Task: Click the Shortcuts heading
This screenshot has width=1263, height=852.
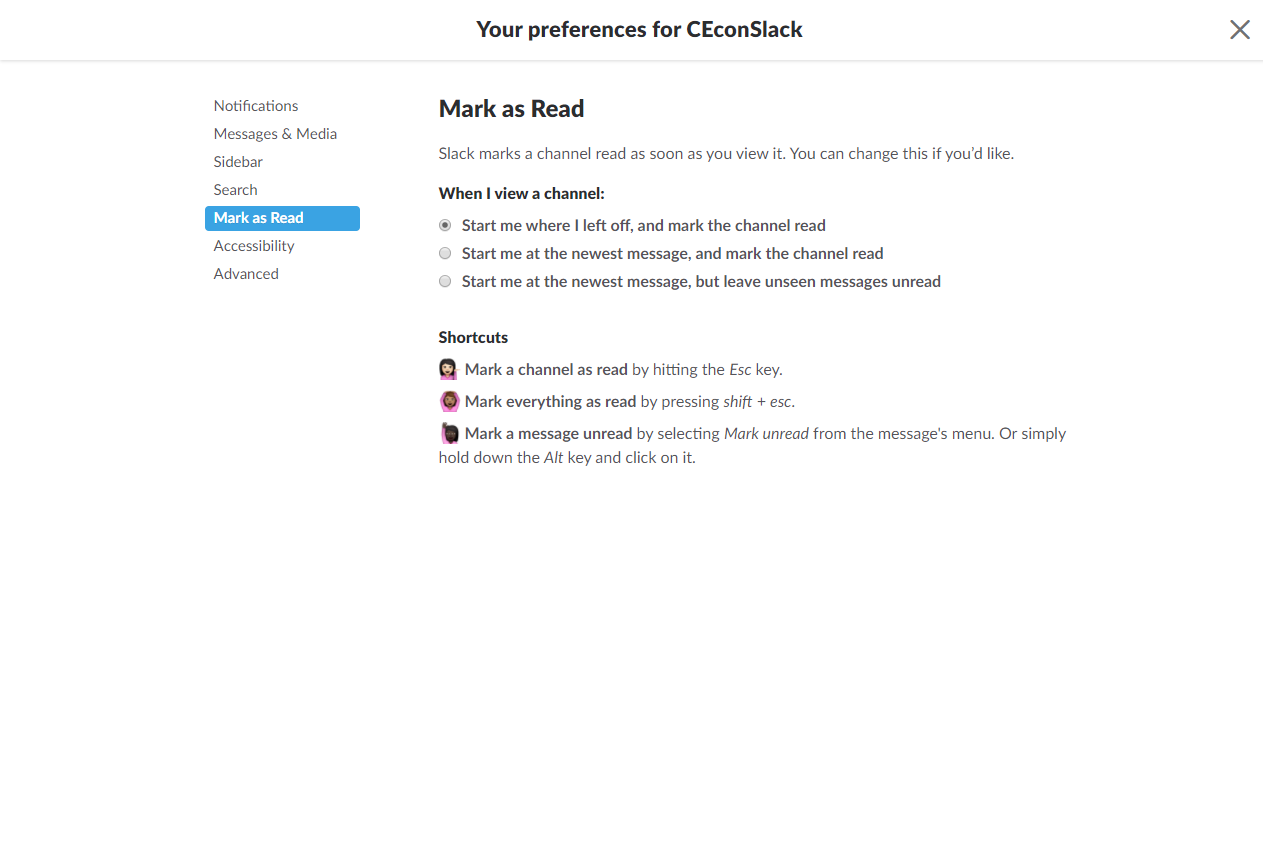Action: pos(473,337)
